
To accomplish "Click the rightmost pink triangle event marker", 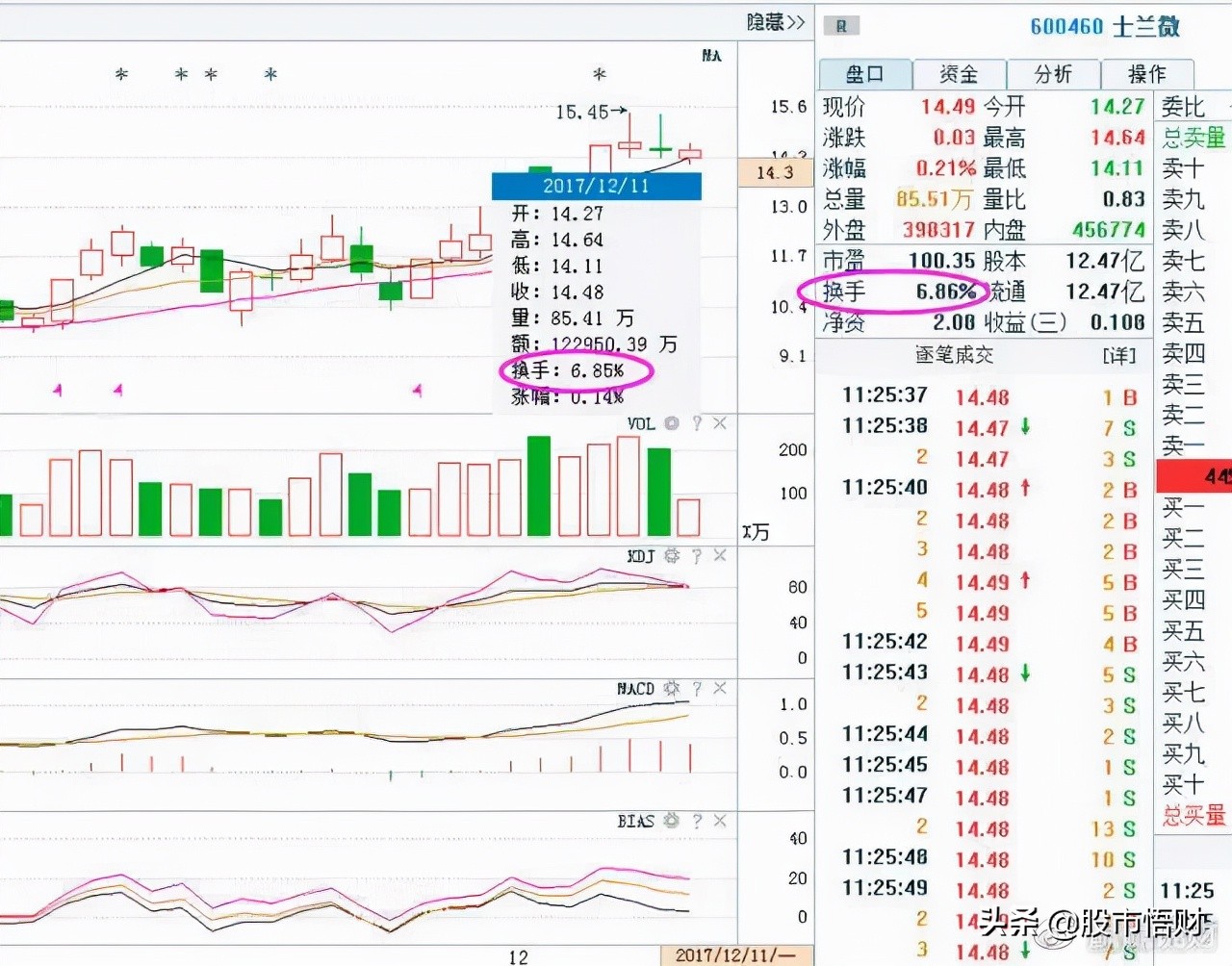I will [x=417, y=390].
